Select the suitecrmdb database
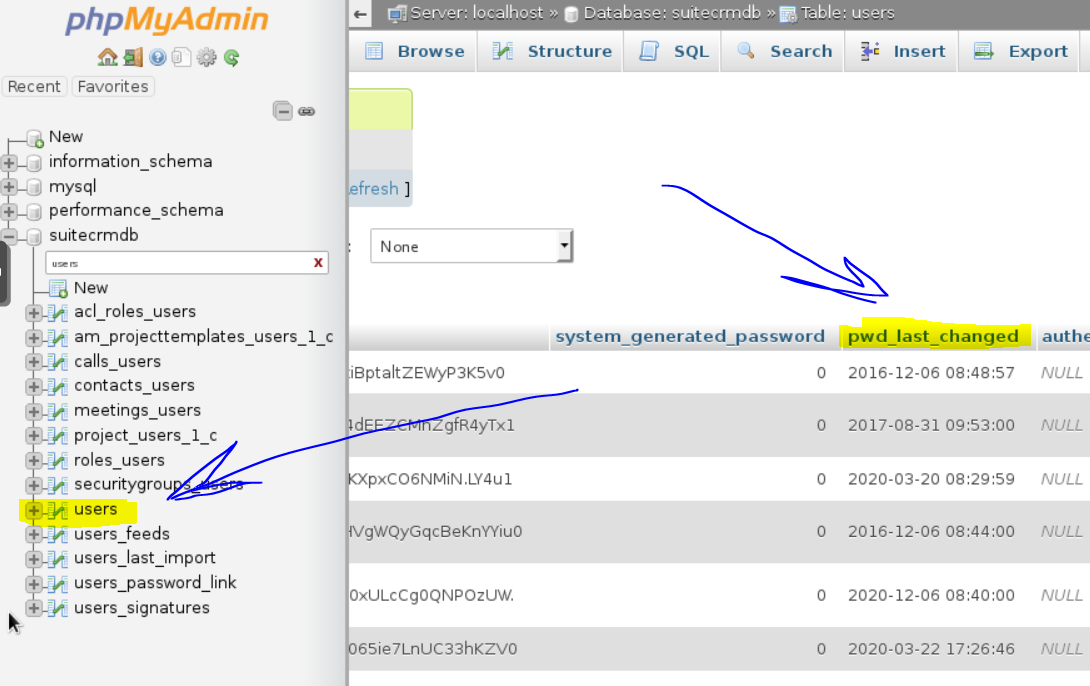The height and width of the screenshot is (686, 1090). point(94,235)
